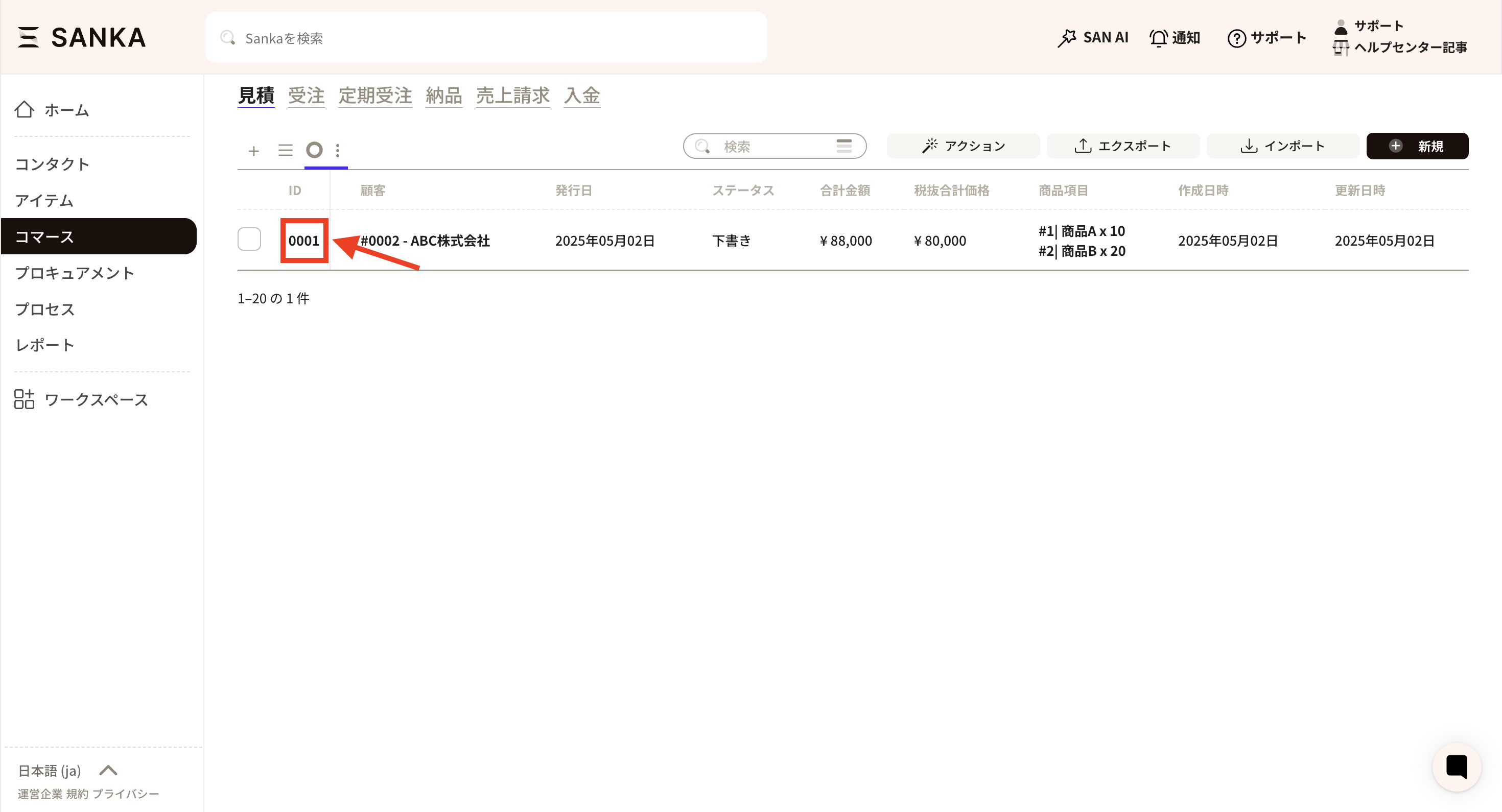Open the アクション actions dropdown
The height and width of the screenshot is (812, 1502).
(963, 146)
